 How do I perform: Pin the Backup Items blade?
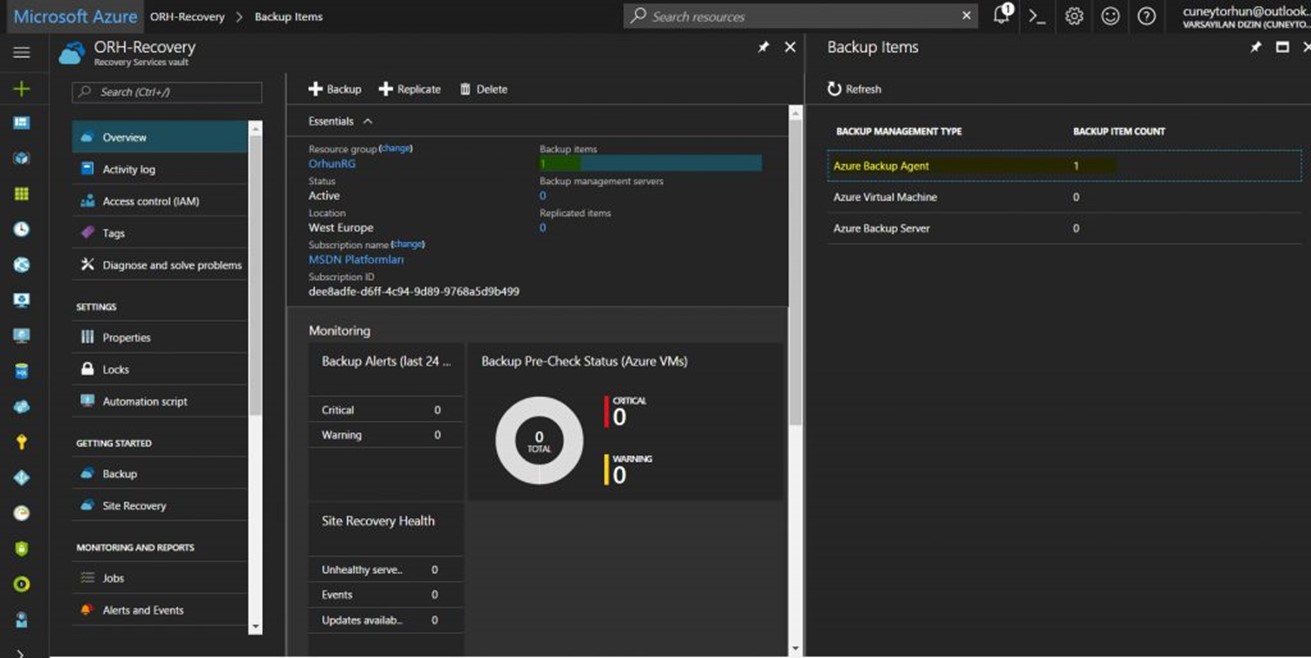click(1256, 47)
